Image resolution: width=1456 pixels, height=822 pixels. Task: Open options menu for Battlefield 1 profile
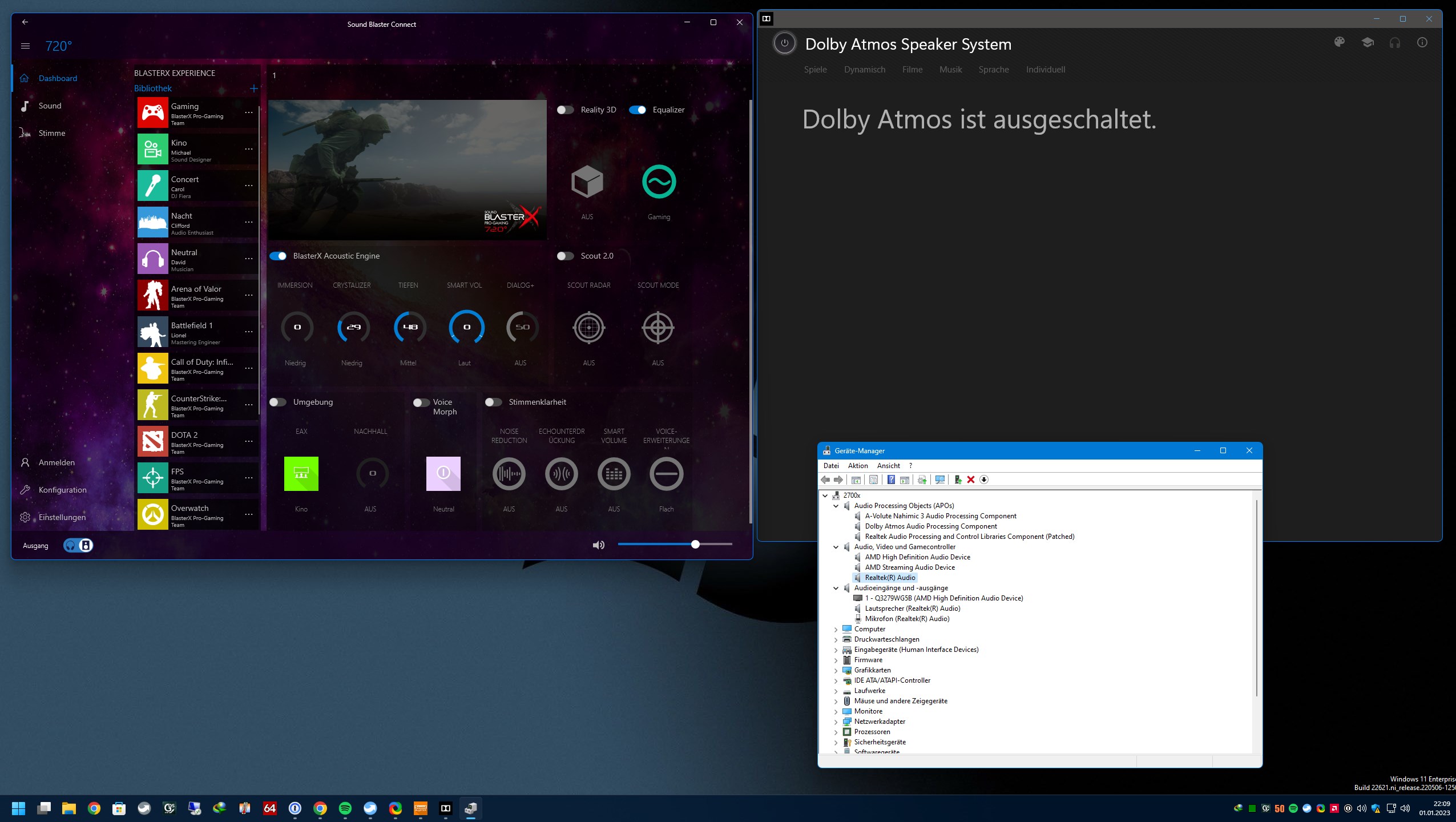point(249,332)
